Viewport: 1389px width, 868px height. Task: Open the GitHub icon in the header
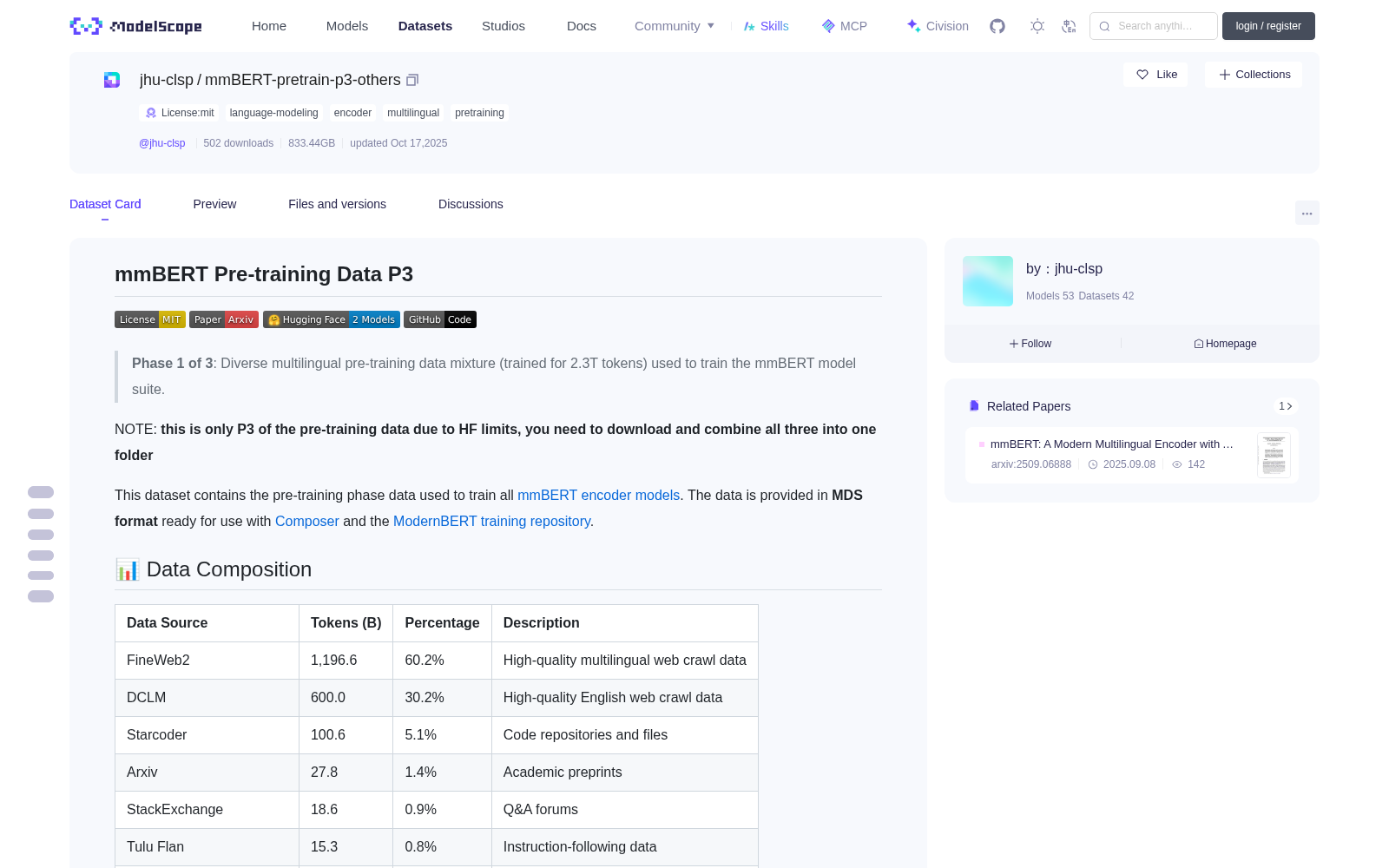997,26
